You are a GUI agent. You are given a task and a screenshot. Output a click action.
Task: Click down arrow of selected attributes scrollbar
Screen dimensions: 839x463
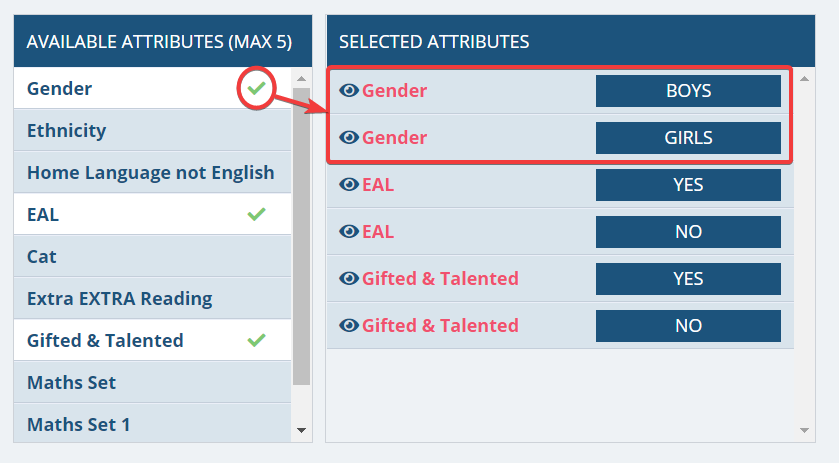pos(804,430)
